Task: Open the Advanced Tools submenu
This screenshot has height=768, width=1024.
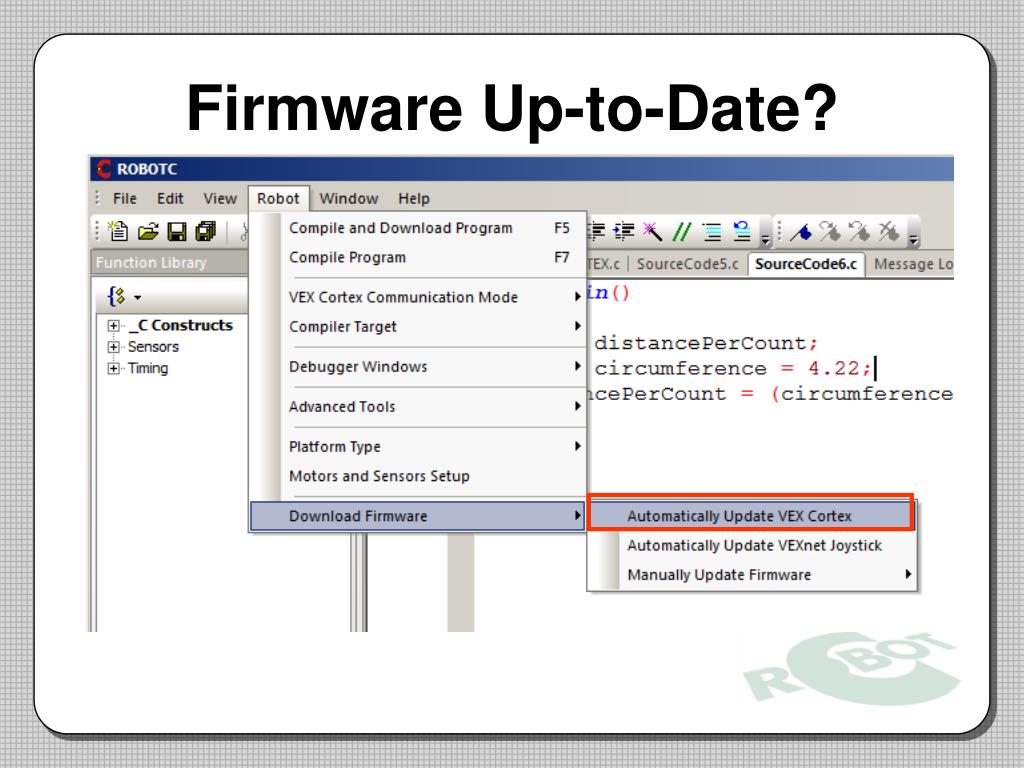Action: tap(417, 406)
